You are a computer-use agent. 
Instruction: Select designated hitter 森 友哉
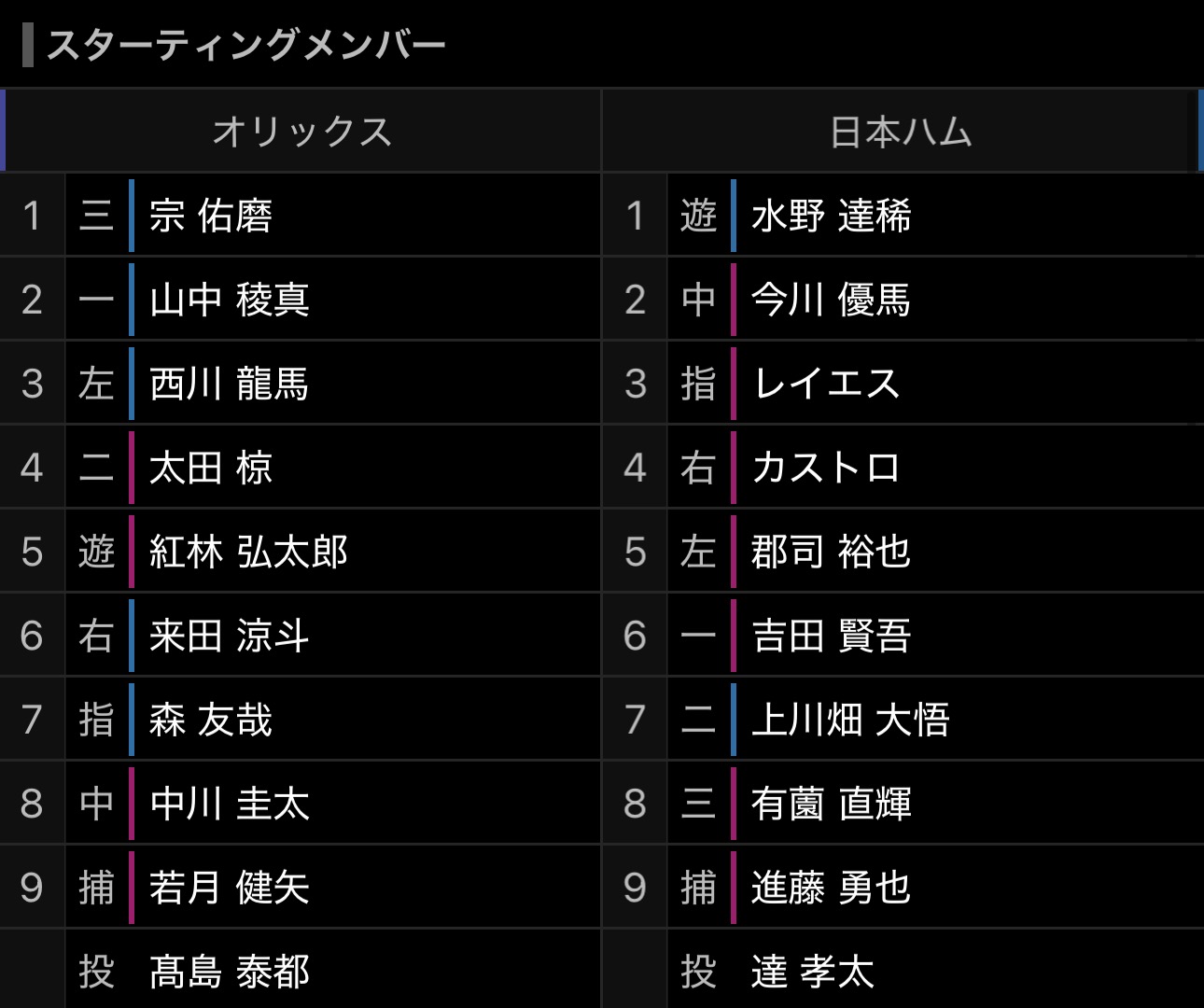pos(211,720)
